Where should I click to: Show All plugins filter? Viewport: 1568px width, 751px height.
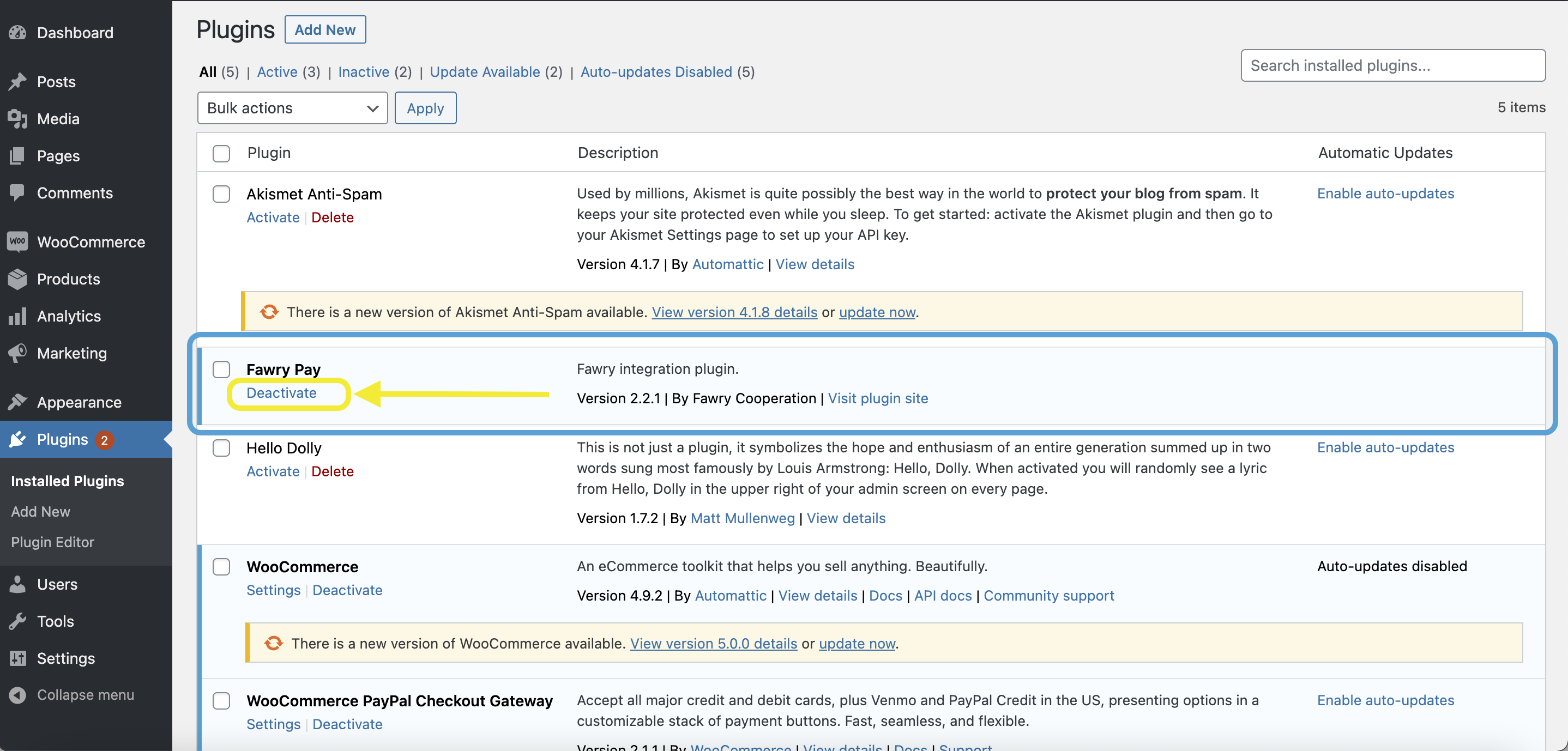[x=208, y=72]
